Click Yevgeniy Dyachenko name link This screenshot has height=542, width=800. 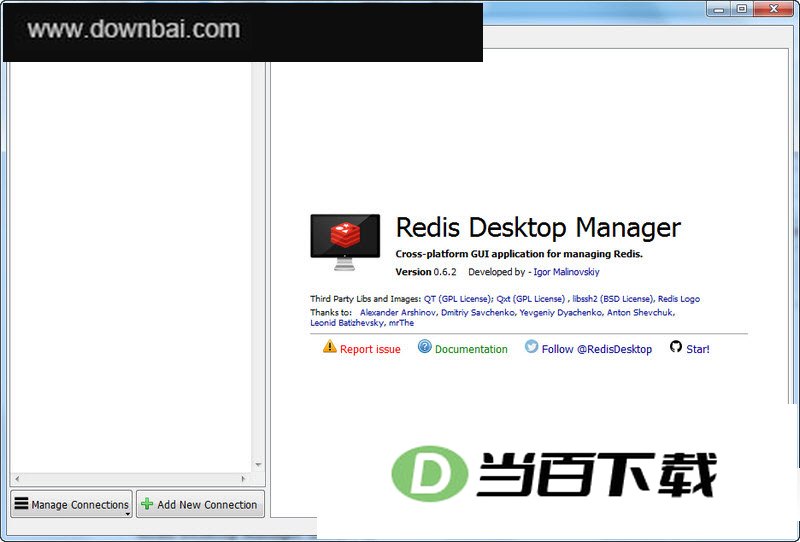(x=561, y=312)
